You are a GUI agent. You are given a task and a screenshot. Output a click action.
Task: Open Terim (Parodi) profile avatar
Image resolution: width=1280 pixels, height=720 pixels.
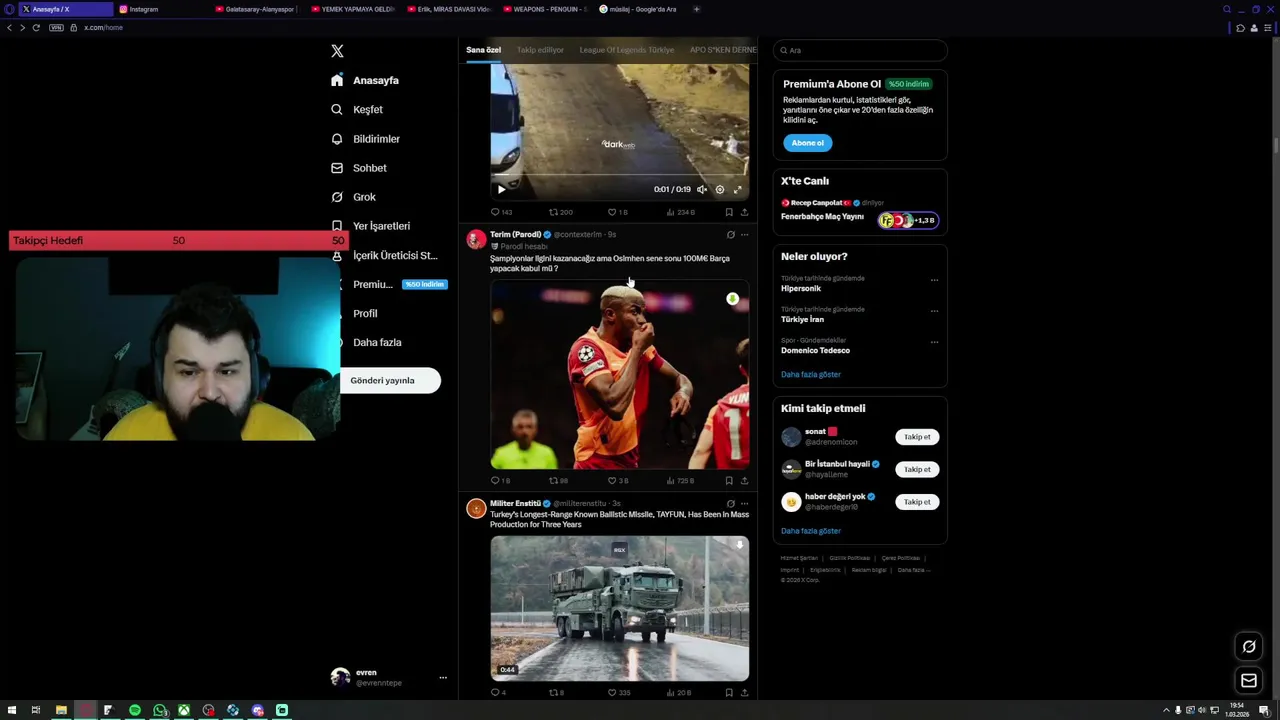click(x=476, y=239)
